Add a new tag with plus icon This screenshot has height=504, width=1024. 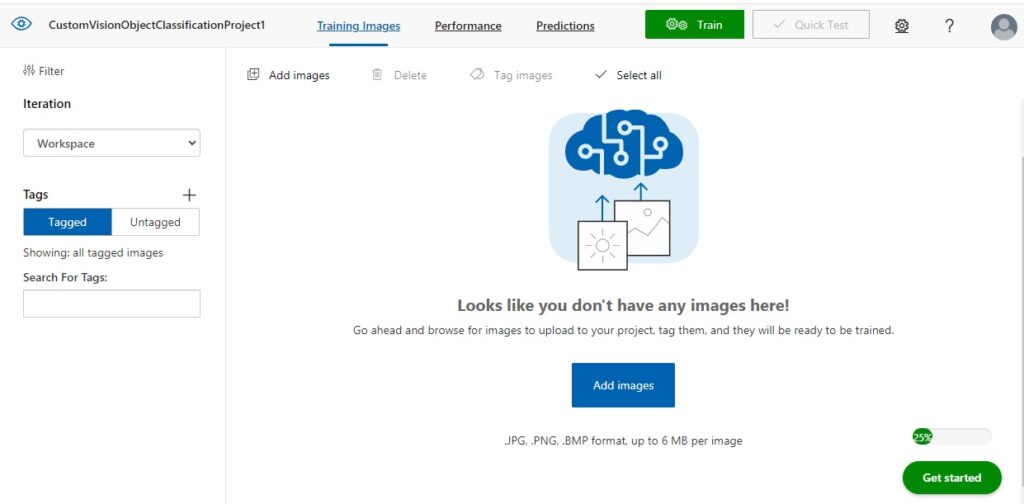(190, 195)
